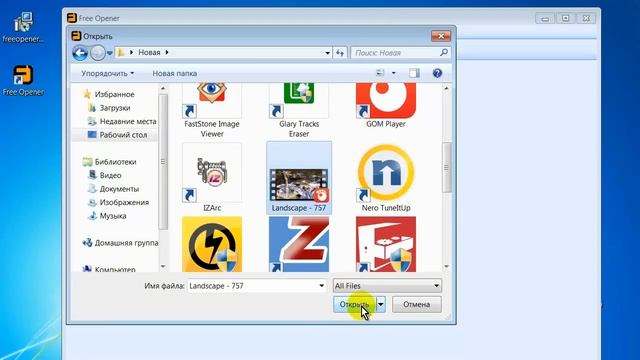Image resolution: width=640 pixels, height=360 pixels.
Task: Select 'Избранное' in the navigation pane
Action: tap(114, 94)
